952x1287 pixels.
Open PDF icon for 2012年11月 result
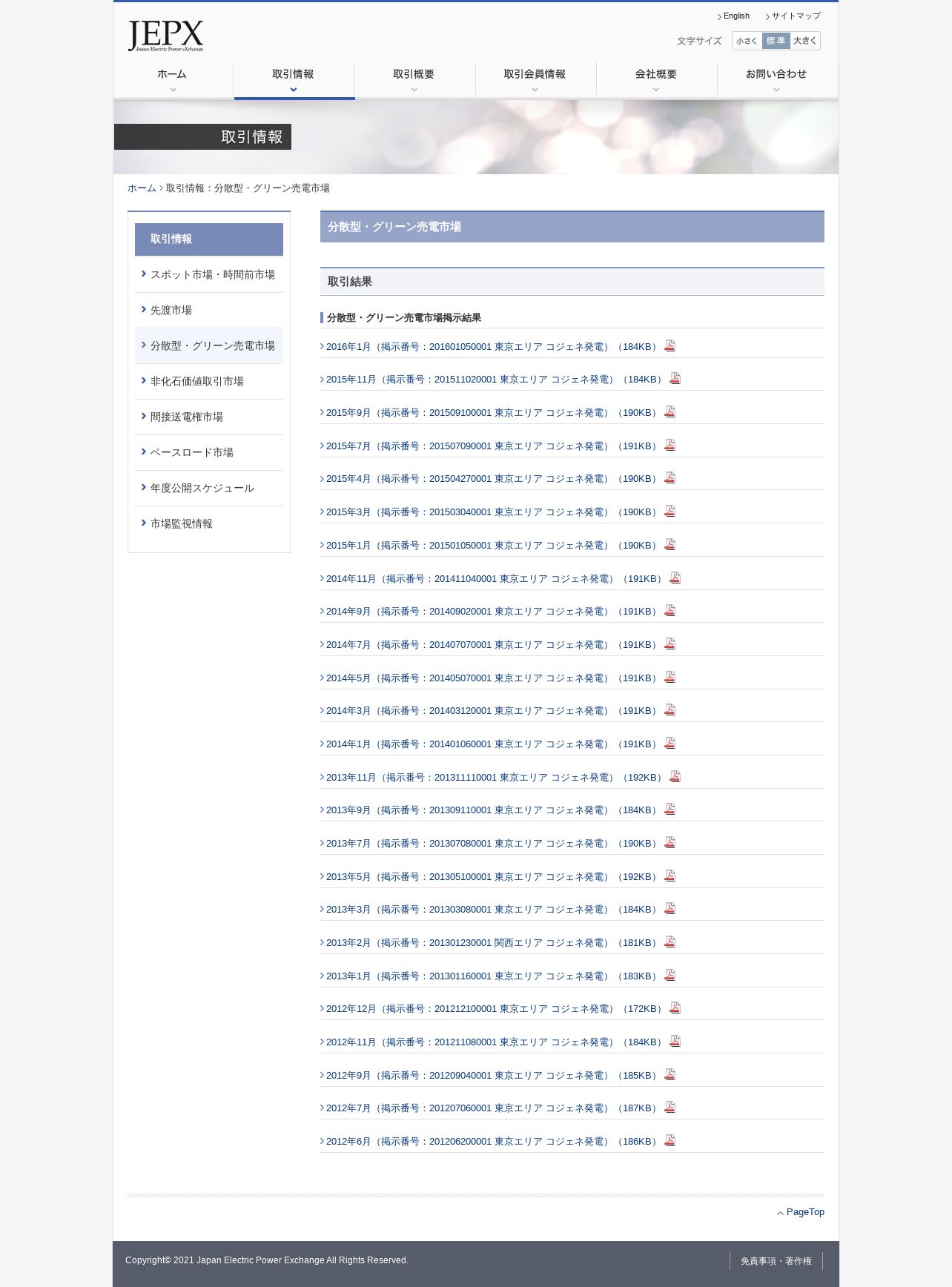click(x=675, y=1041)
